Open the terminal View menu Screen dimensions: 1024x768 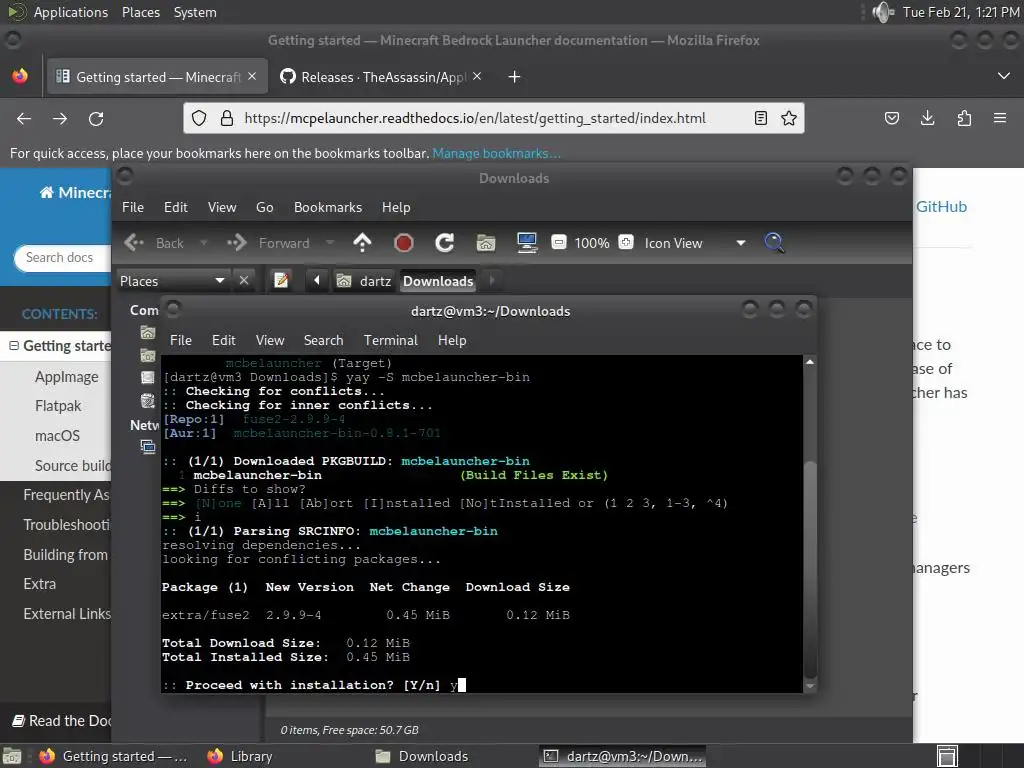270,340
